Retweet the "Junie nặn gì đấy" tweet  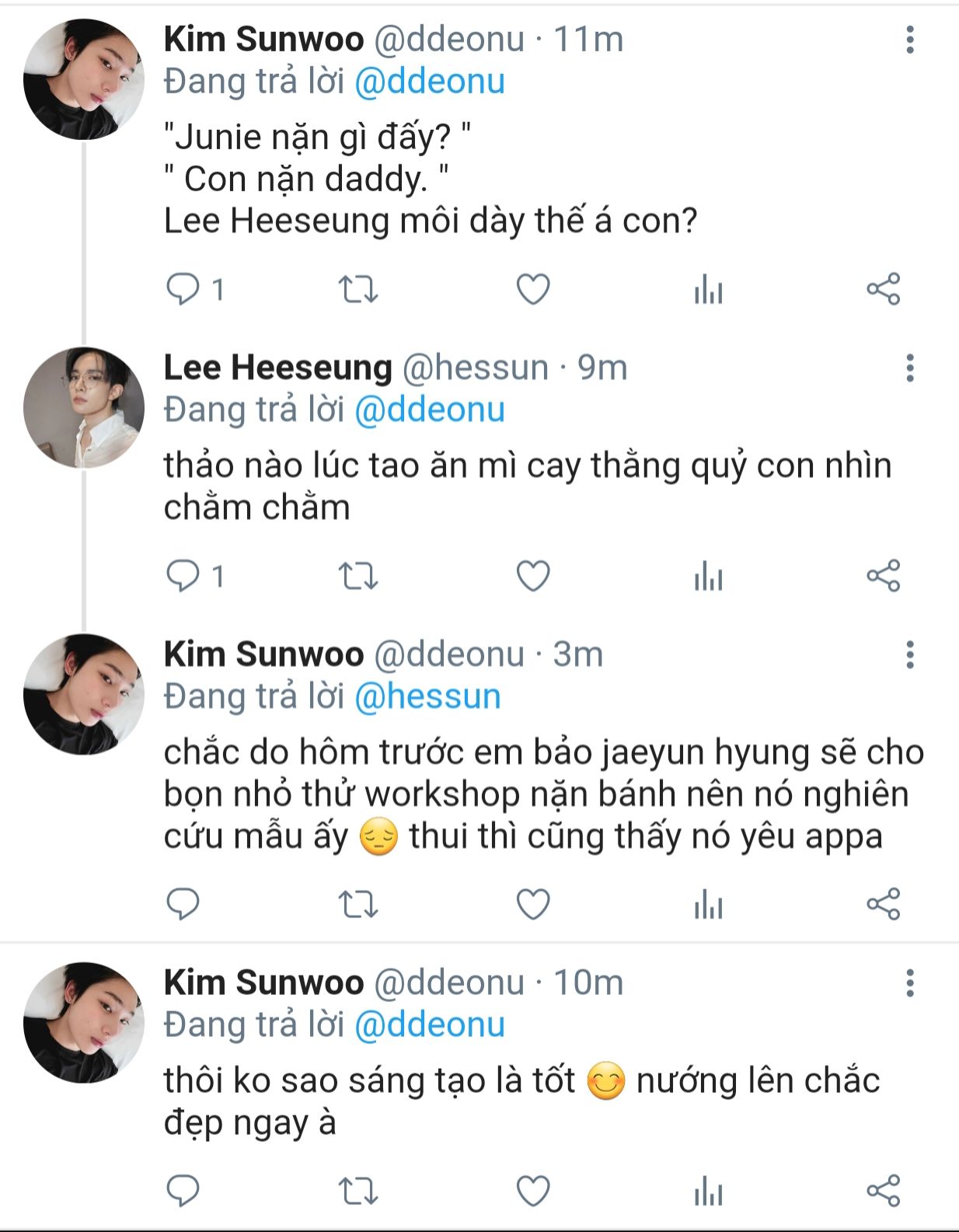point(358,290)
